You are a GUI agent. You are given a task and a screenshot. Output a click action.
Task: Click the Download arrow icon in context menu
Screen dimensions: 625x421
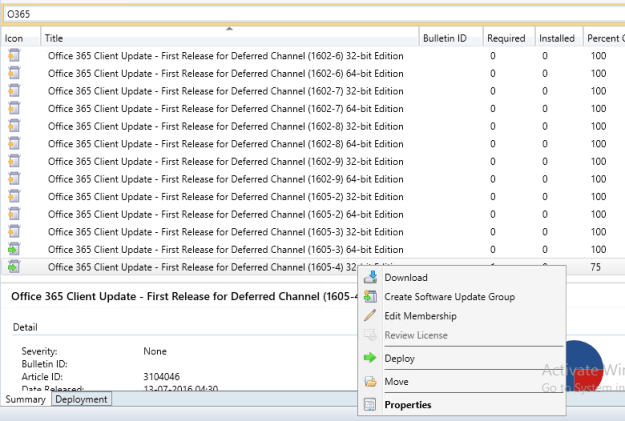tap(370, 277)
